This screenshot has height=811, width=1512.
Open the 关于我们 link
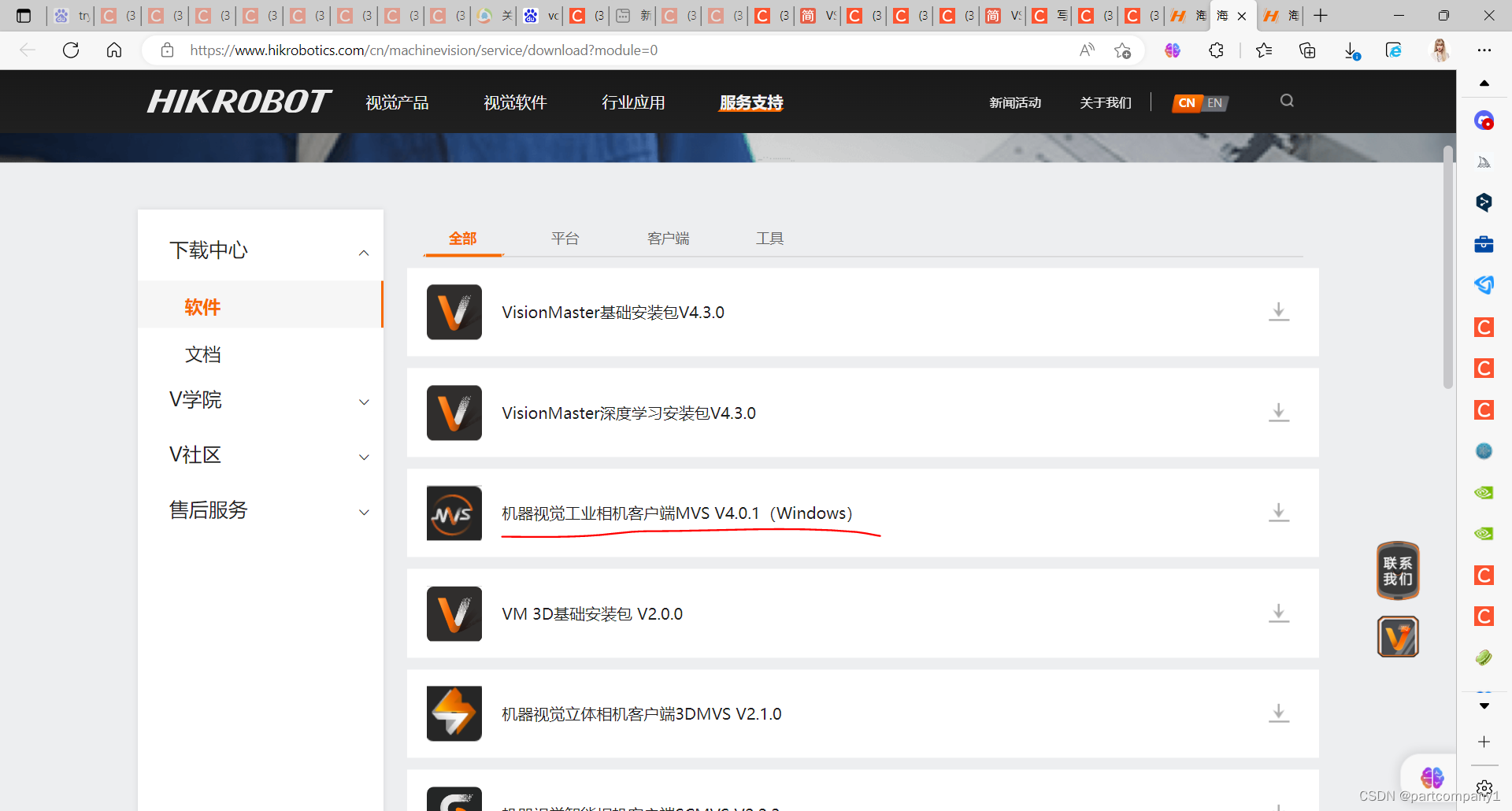[x=1106, y=102]
